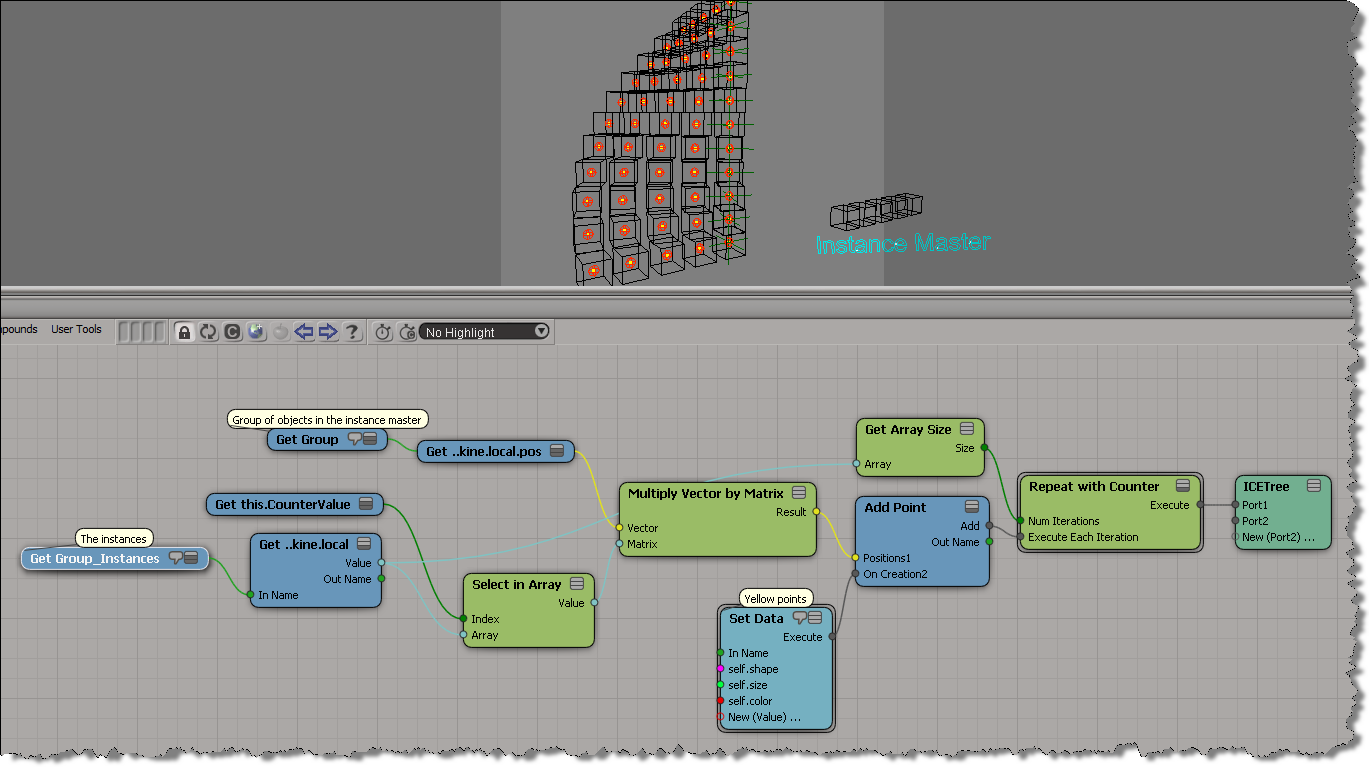The width and height of the screenshot is (1369, 767).
Task: Toggle comment bubble on Get Group node
Action: 354,439
